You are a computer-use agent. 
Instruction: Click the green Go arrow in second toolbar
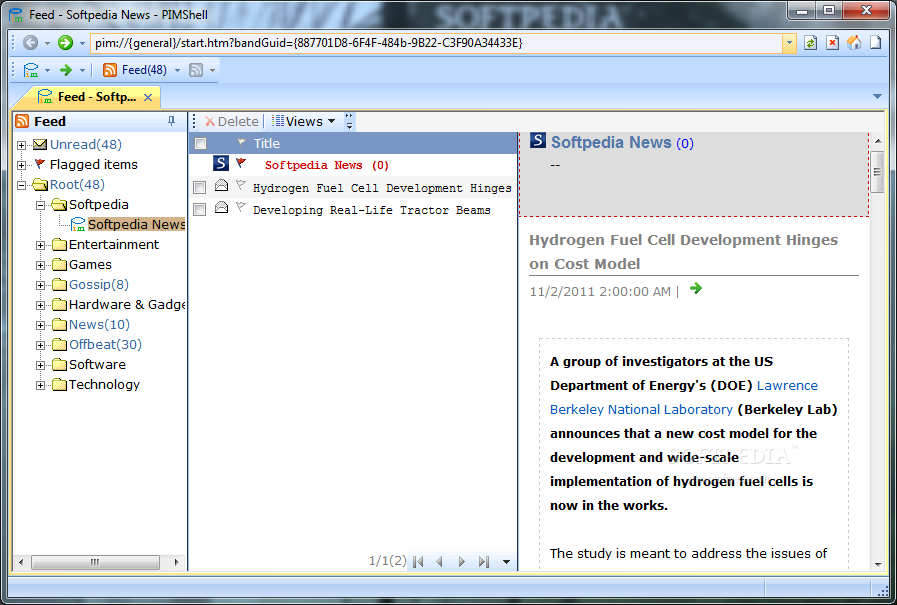point(66,70)
